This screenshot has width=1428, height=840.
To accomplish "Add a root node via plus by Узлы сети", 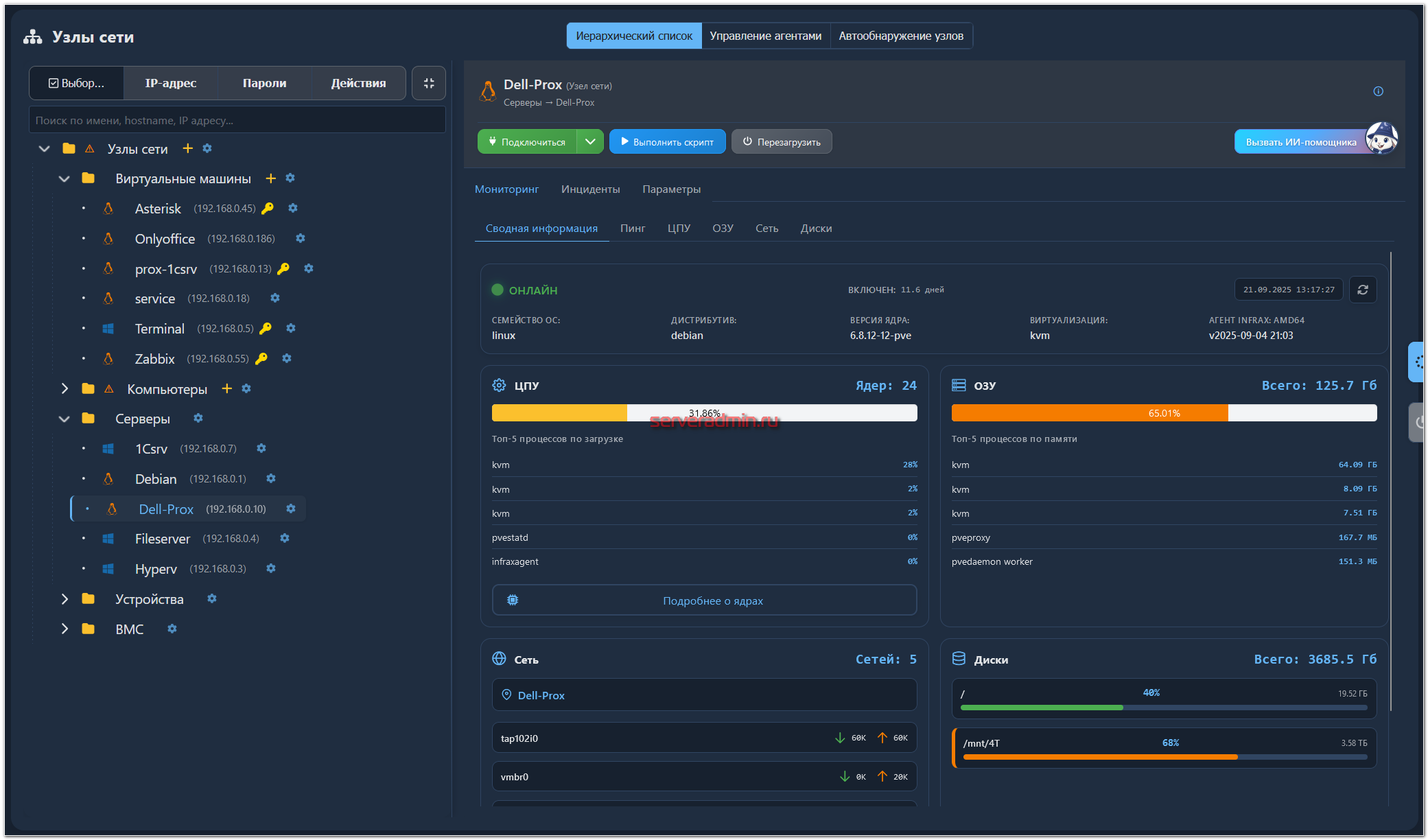I will click(x=187, y=148).
